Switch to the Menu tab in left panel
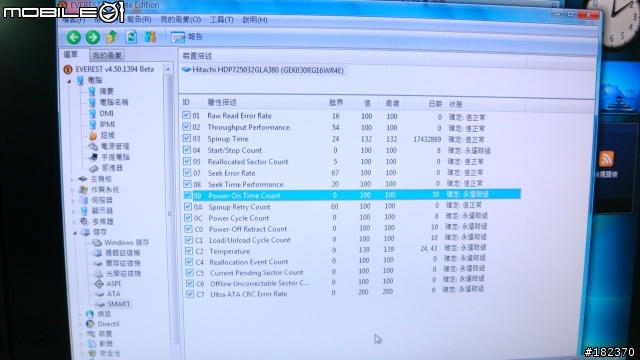 click(71, 54)
